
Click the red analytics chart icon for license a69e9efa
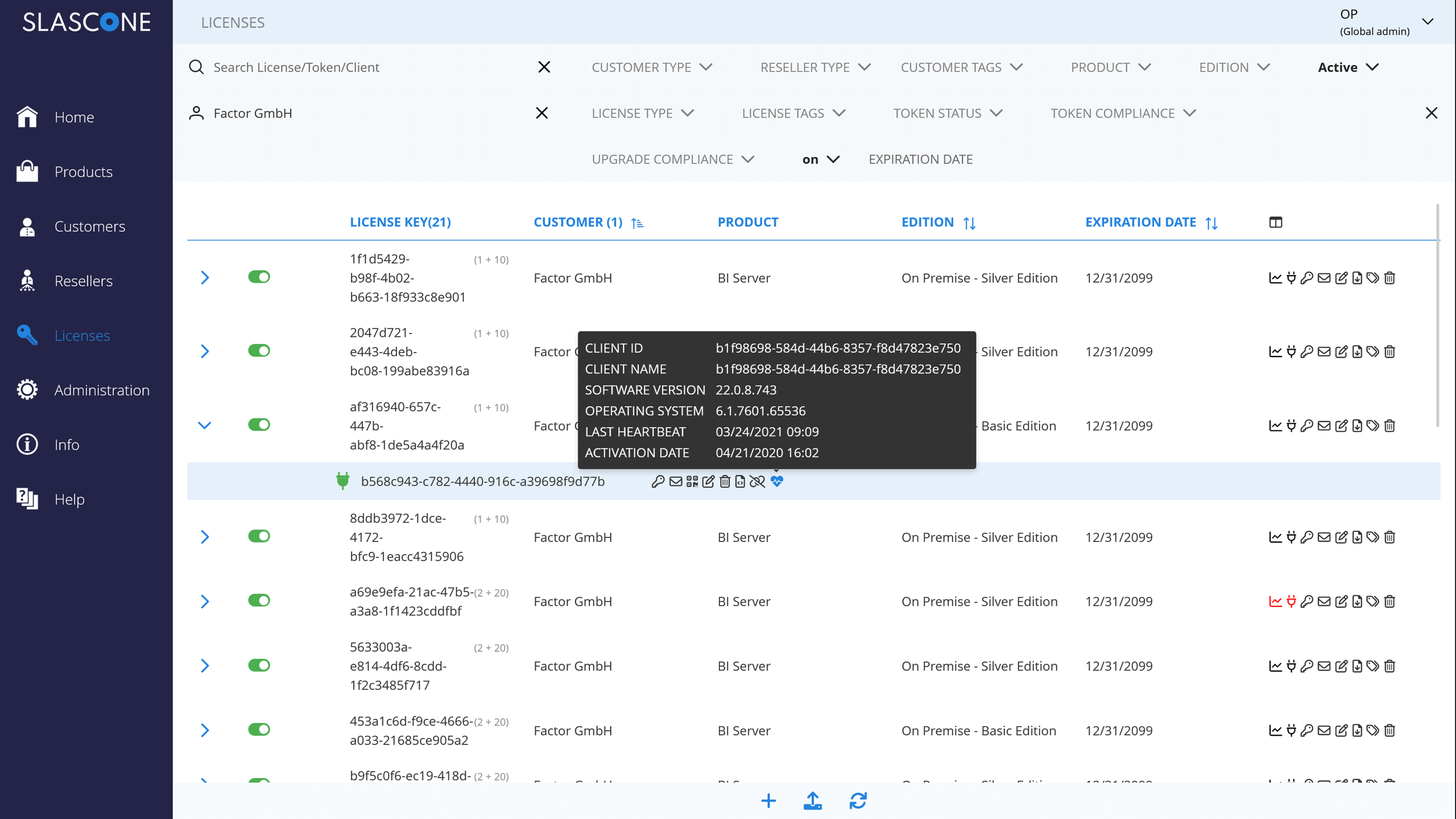coord(1275,602)
